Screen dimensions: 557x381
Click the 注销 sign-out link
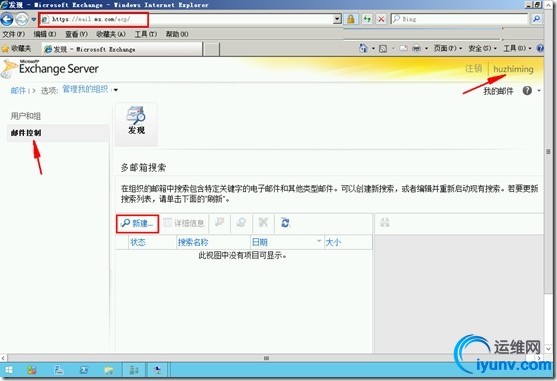tap(474, 69)
